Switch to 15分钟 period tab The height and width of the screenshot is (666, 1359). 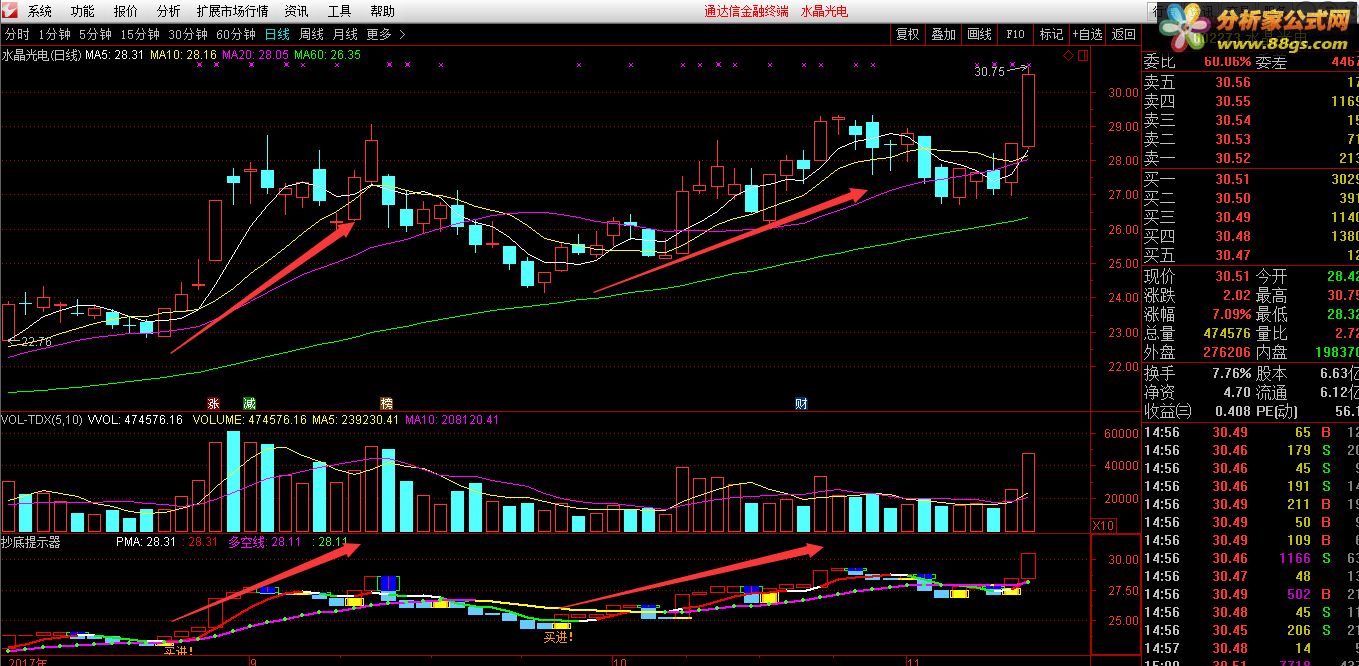coord(140,34)
